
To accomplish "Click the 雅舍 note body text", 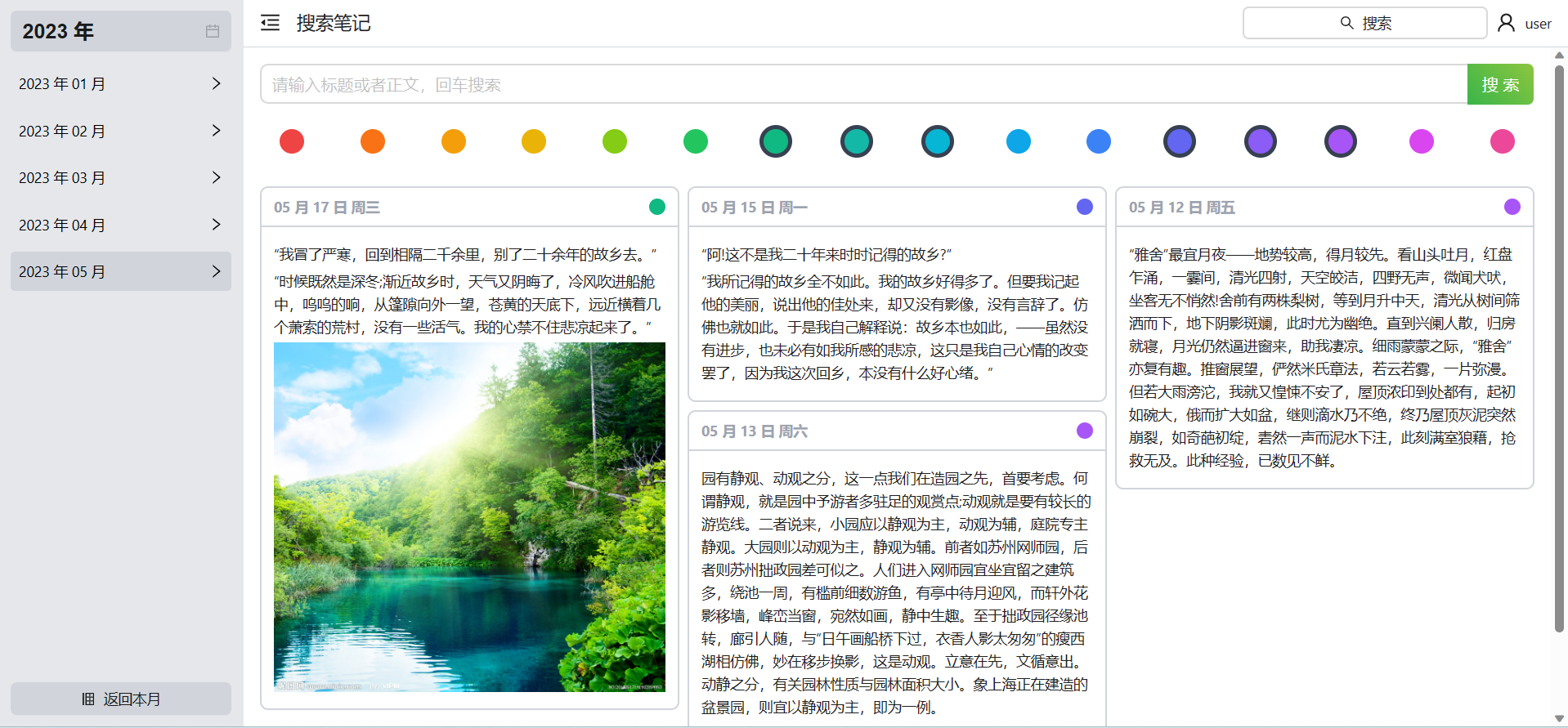I will tap(1324, 358).
